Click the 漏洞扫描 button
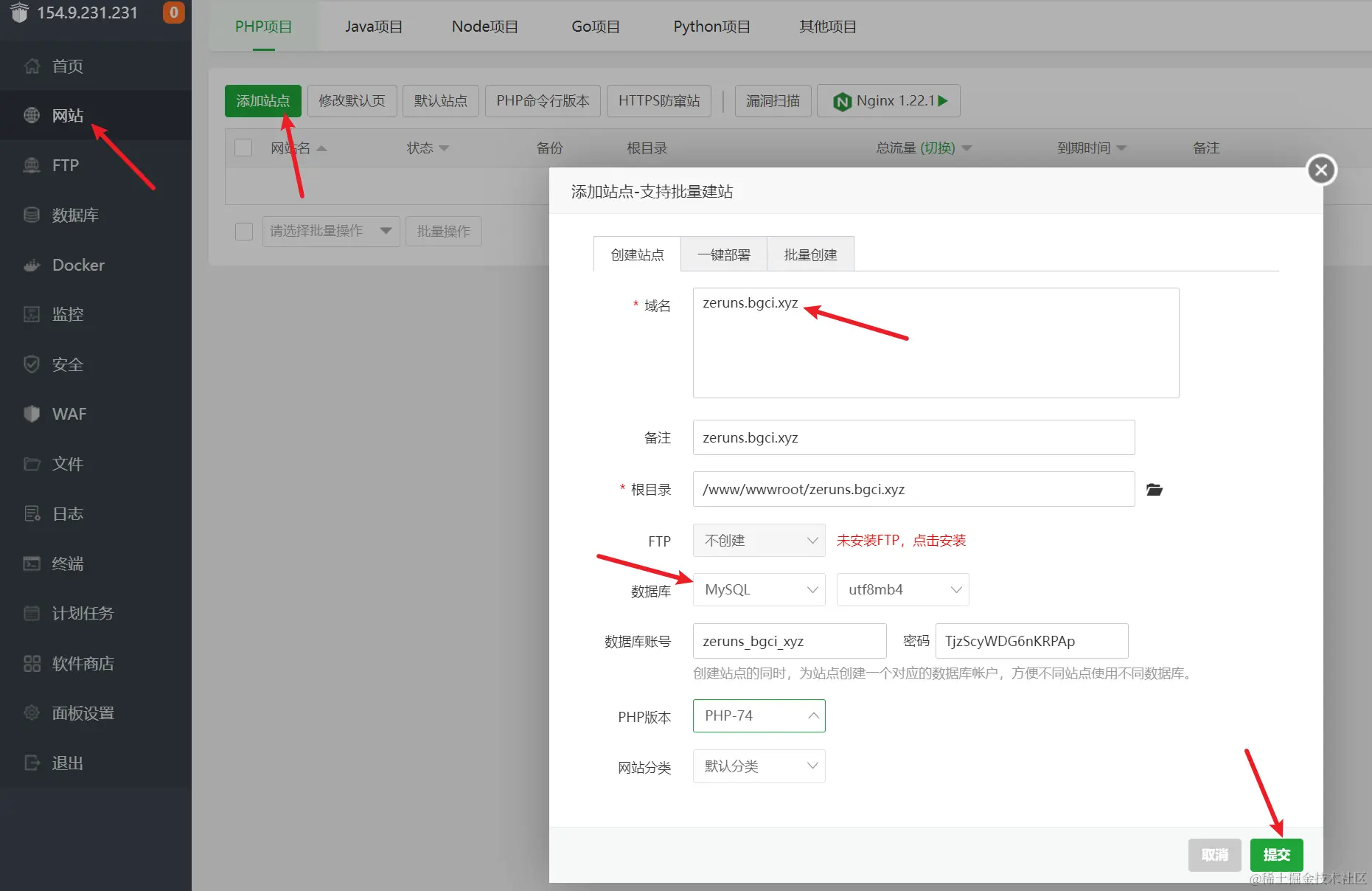The image size is (1372, 891). coord(773,101)
